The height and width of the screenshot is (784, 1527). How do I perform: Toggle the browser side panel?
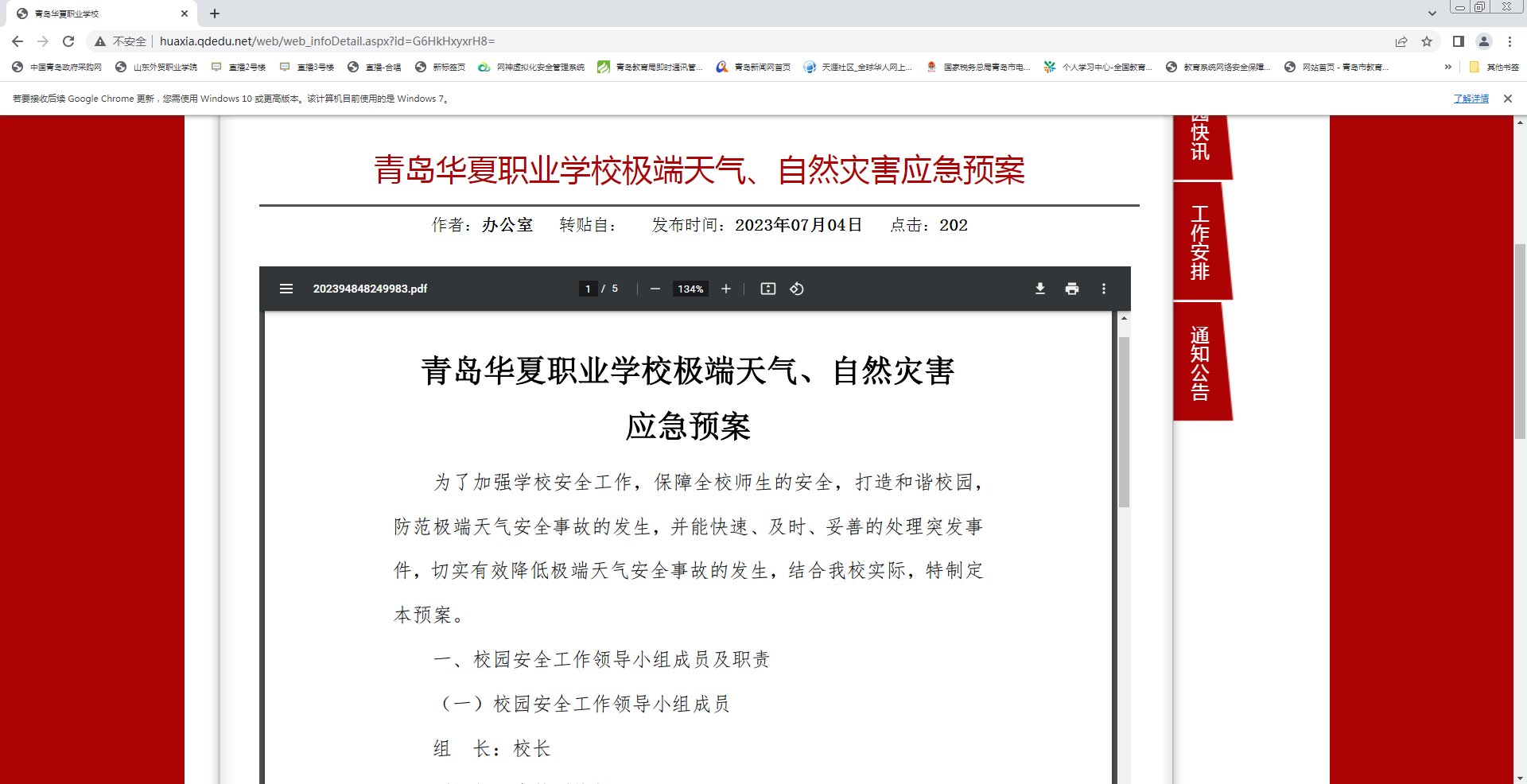[1458, 41]
